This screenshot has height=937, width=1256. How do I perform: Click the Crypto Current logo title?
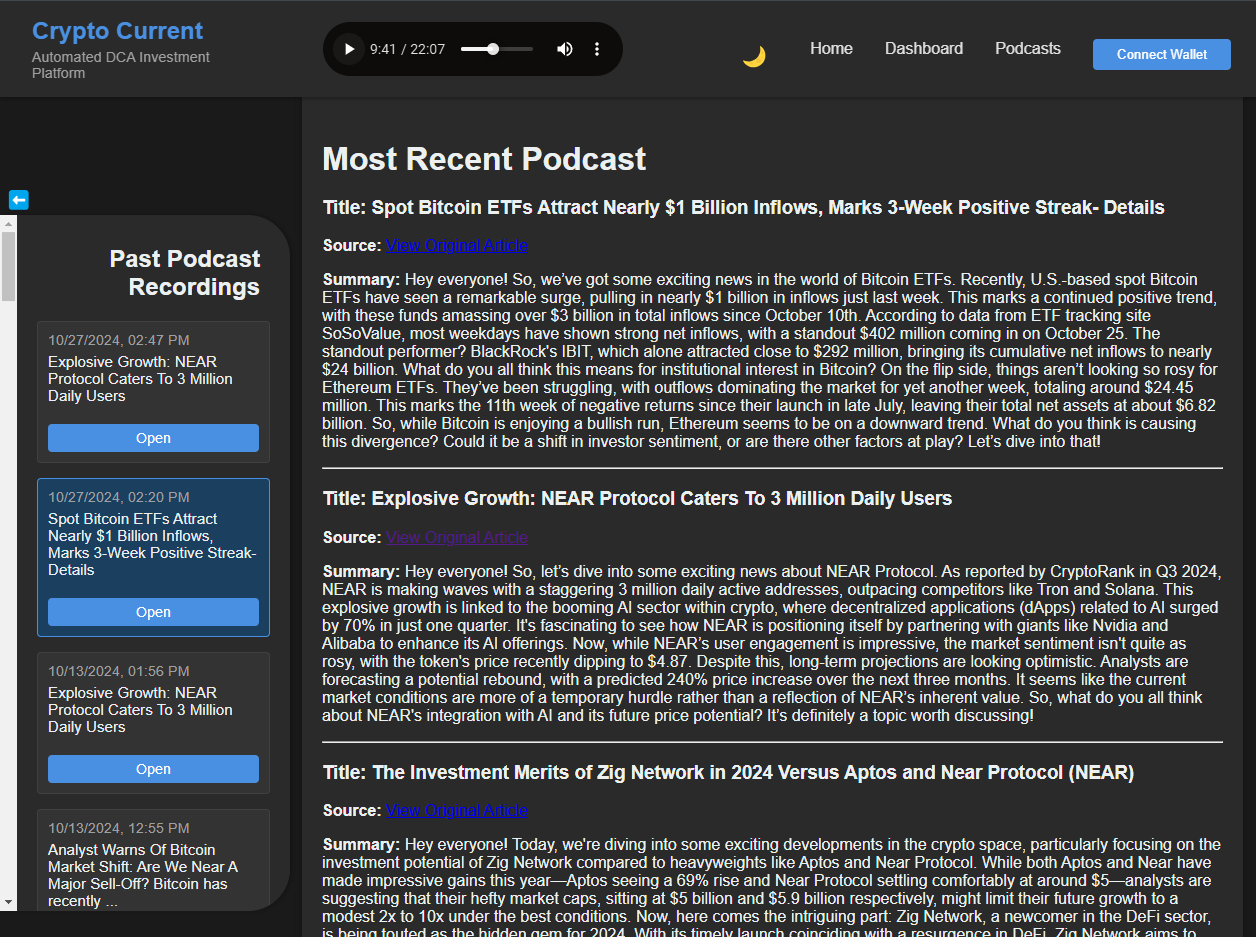pyautogui.click(x=117, y=31)
